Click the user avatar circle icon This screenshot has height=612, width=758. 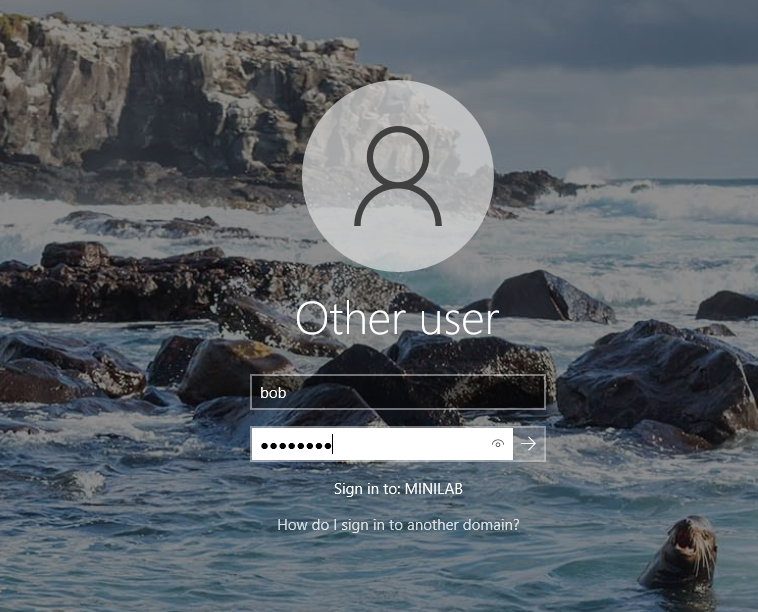[x=398, y=176]
